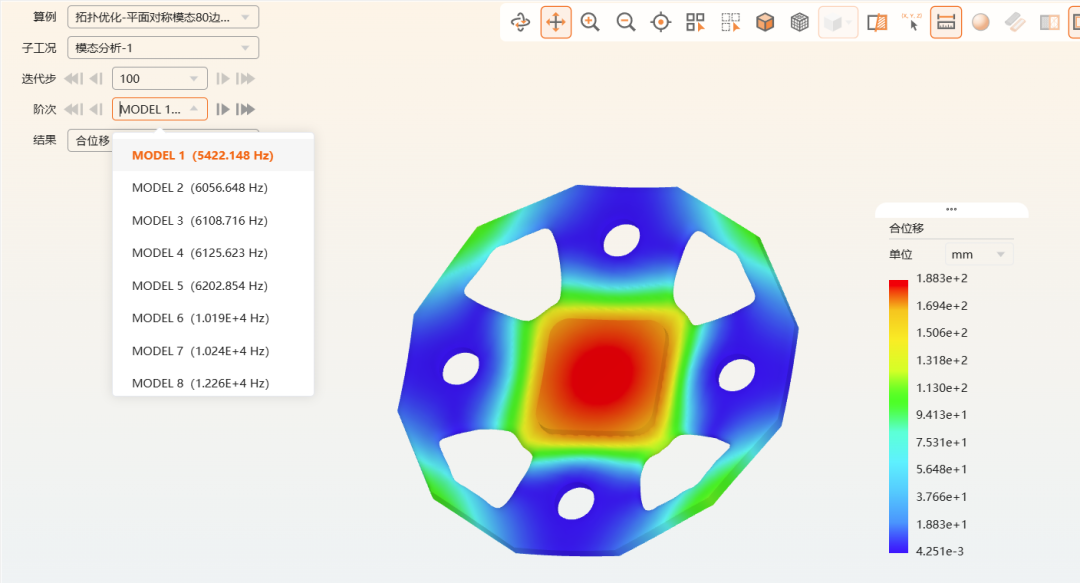
Task: Activate the X,Y,Z coordinate probe cursor
Action: point(911,22)
